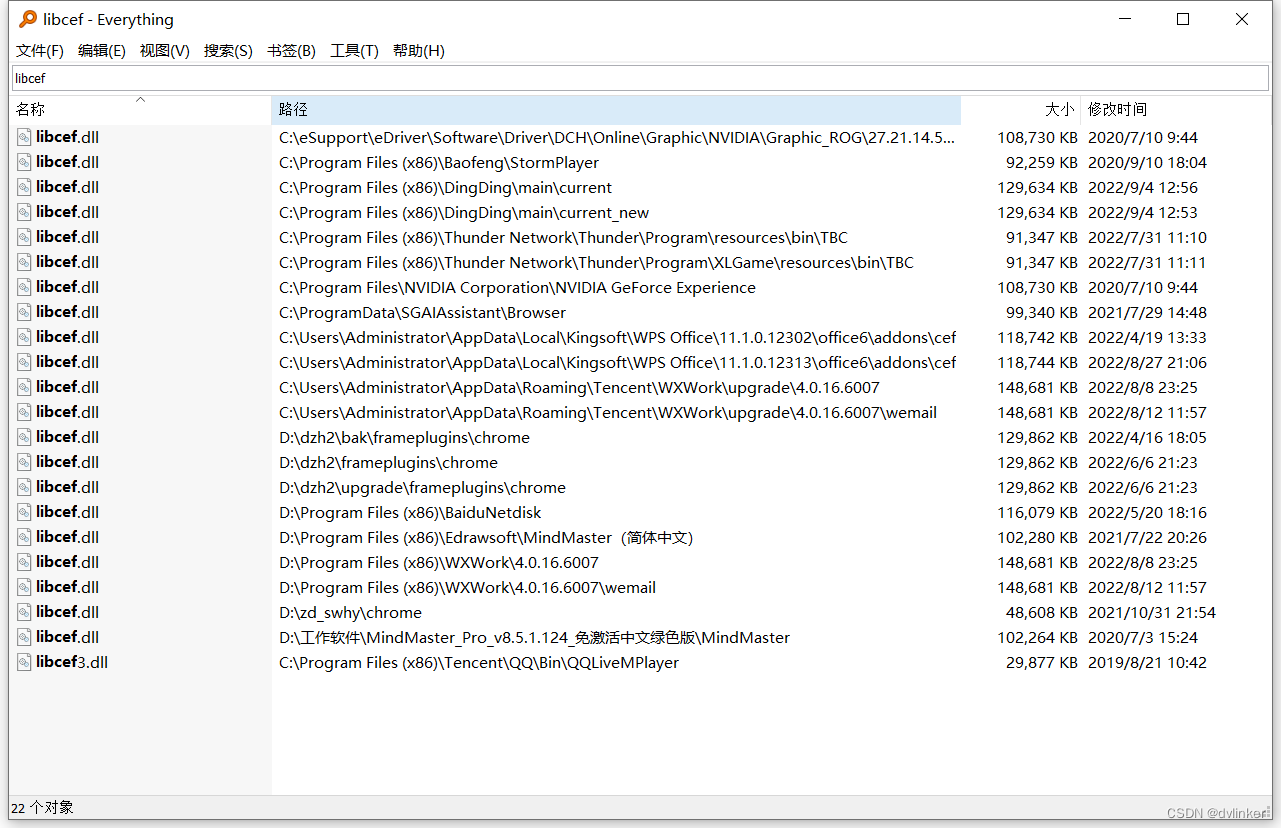Open the 文件(F) menu

point(40,51)
